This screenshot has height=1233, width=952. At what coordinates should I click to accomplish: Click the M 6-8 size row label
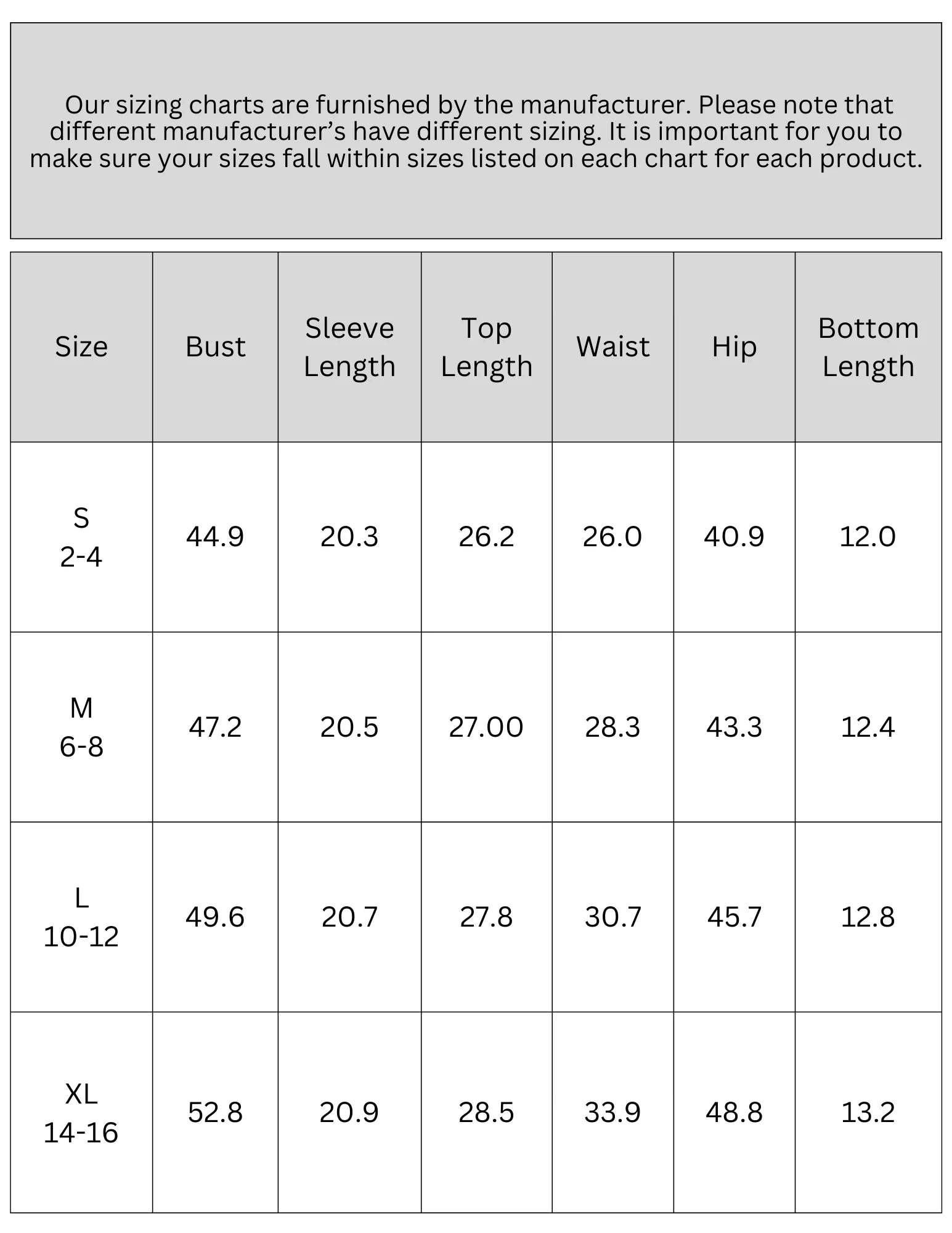click(81, 727)
